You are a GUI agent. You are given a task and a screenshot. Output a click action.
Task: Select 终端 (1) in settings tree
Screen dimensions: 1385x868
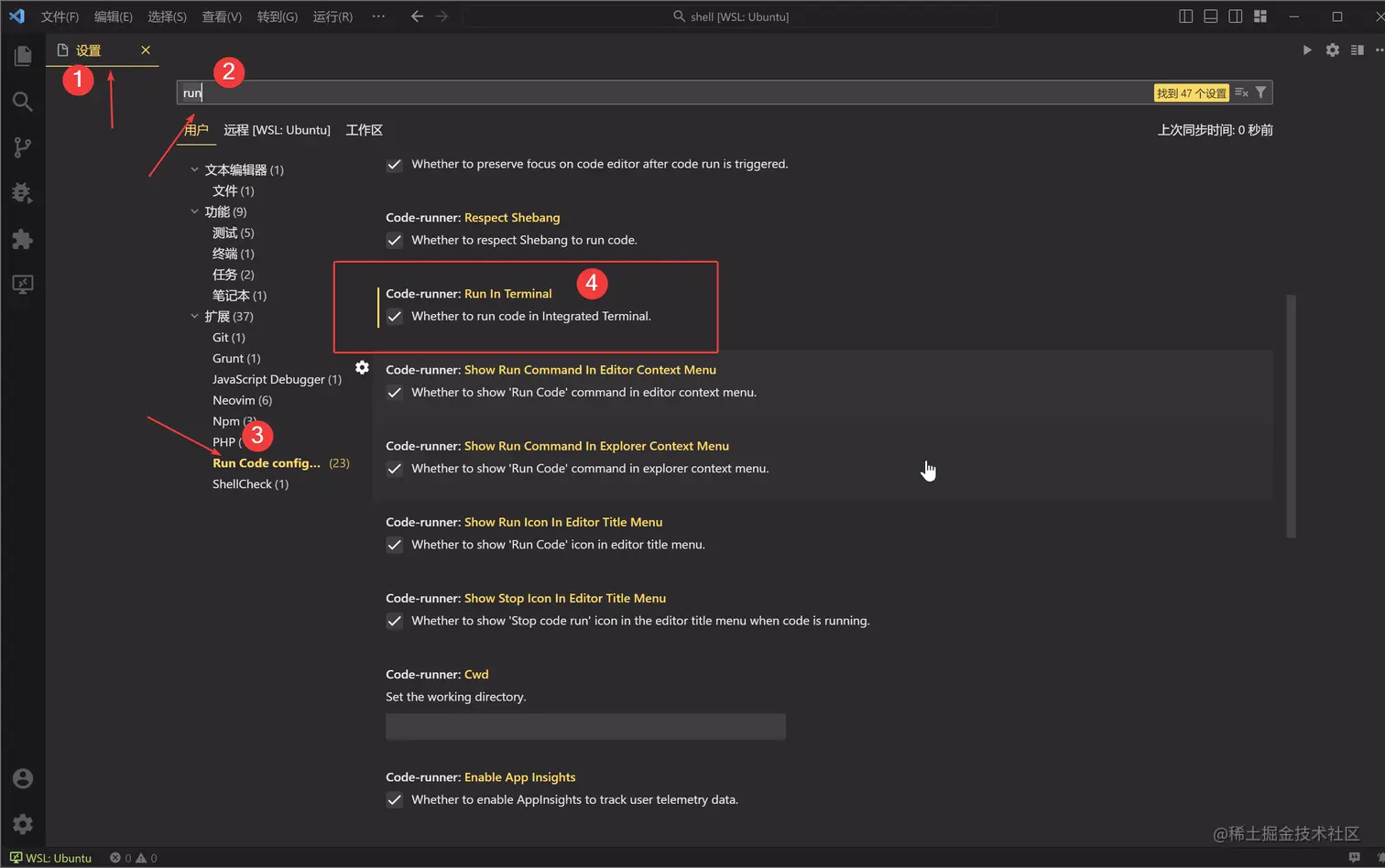pyautogui.click(x=234, y=254)
